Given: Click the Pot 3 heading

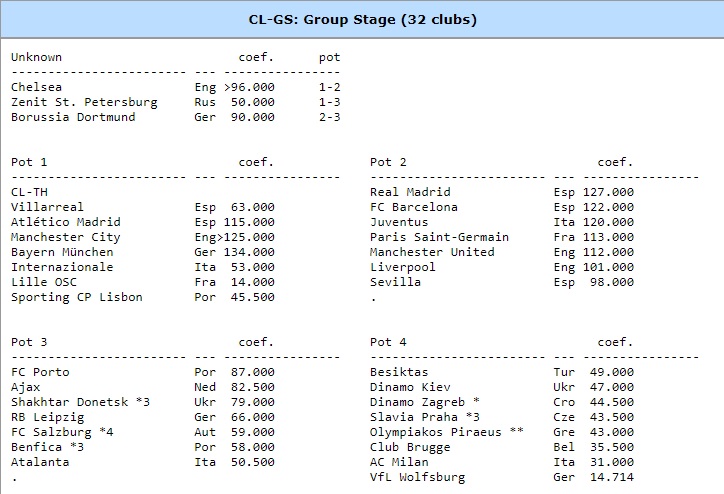Looking at the screenshot, I should pyautogui.click(x=29, y=342).
